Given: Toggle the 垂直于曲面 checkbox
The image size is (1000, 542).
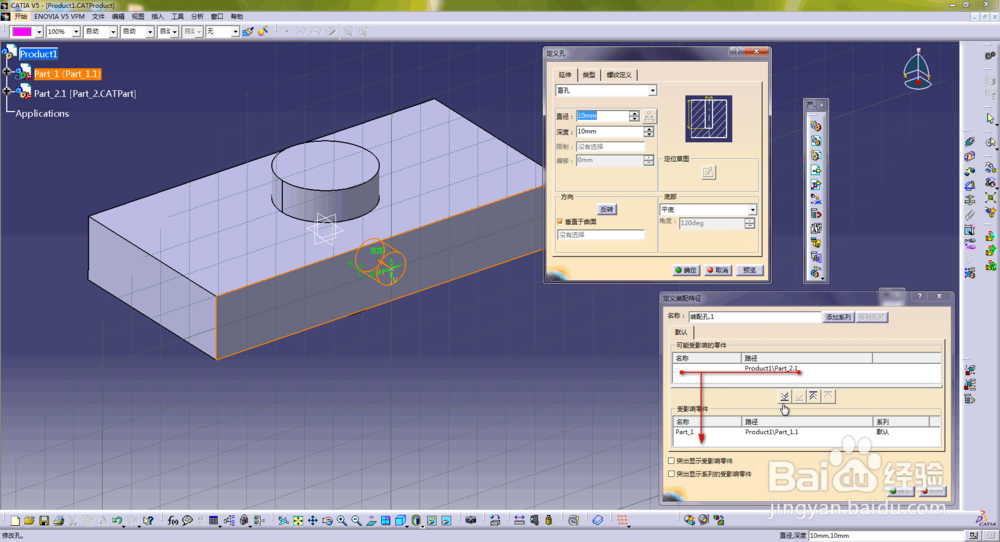Looking at the screenshot, I should coord(560,222).
